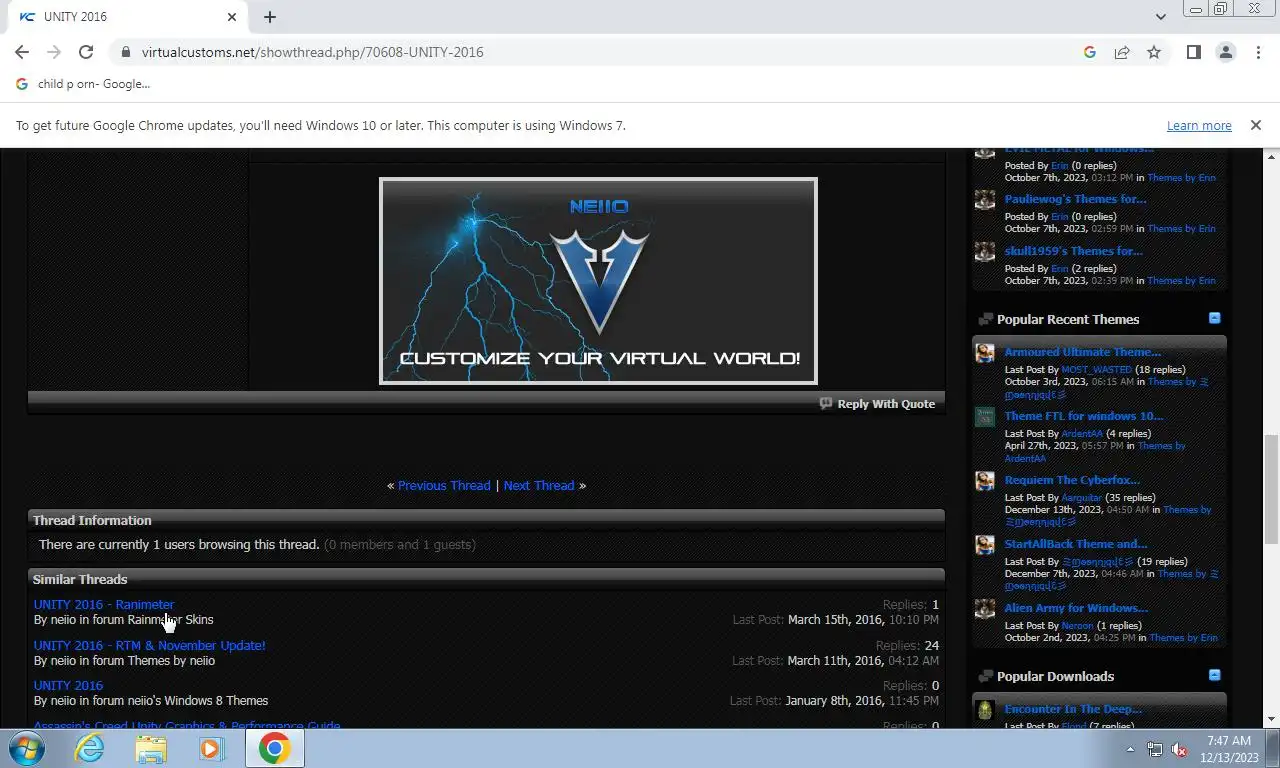This screenshot has width=1280, height=768.
Task: Click the avatar beside skull1959's Themes post
Action: [x=985, y=252]
